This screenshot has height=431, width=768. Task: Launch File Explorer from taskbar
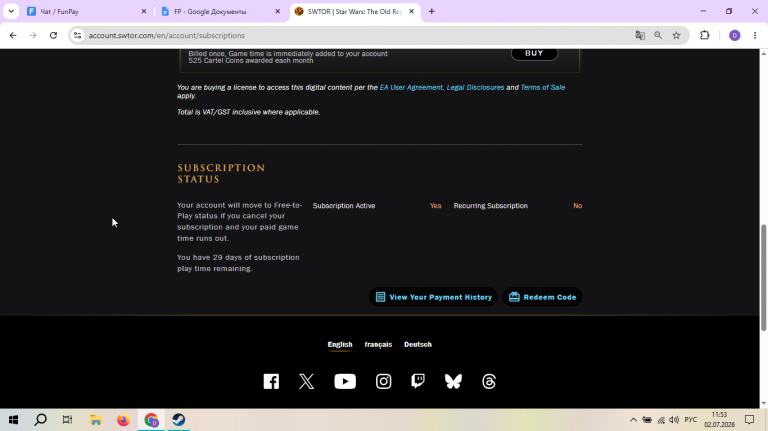(96, 420)
